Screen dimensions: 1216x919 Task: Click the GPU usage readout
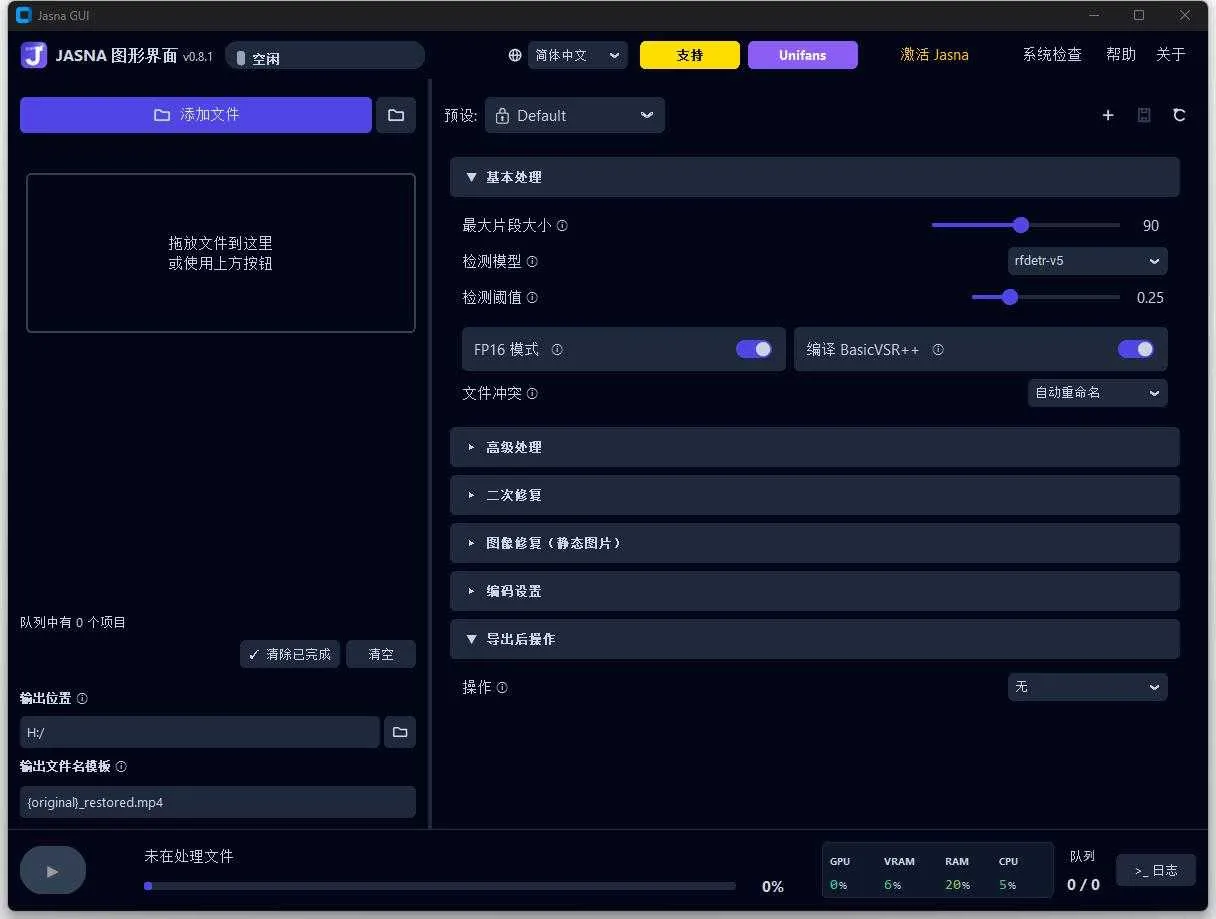839,873
